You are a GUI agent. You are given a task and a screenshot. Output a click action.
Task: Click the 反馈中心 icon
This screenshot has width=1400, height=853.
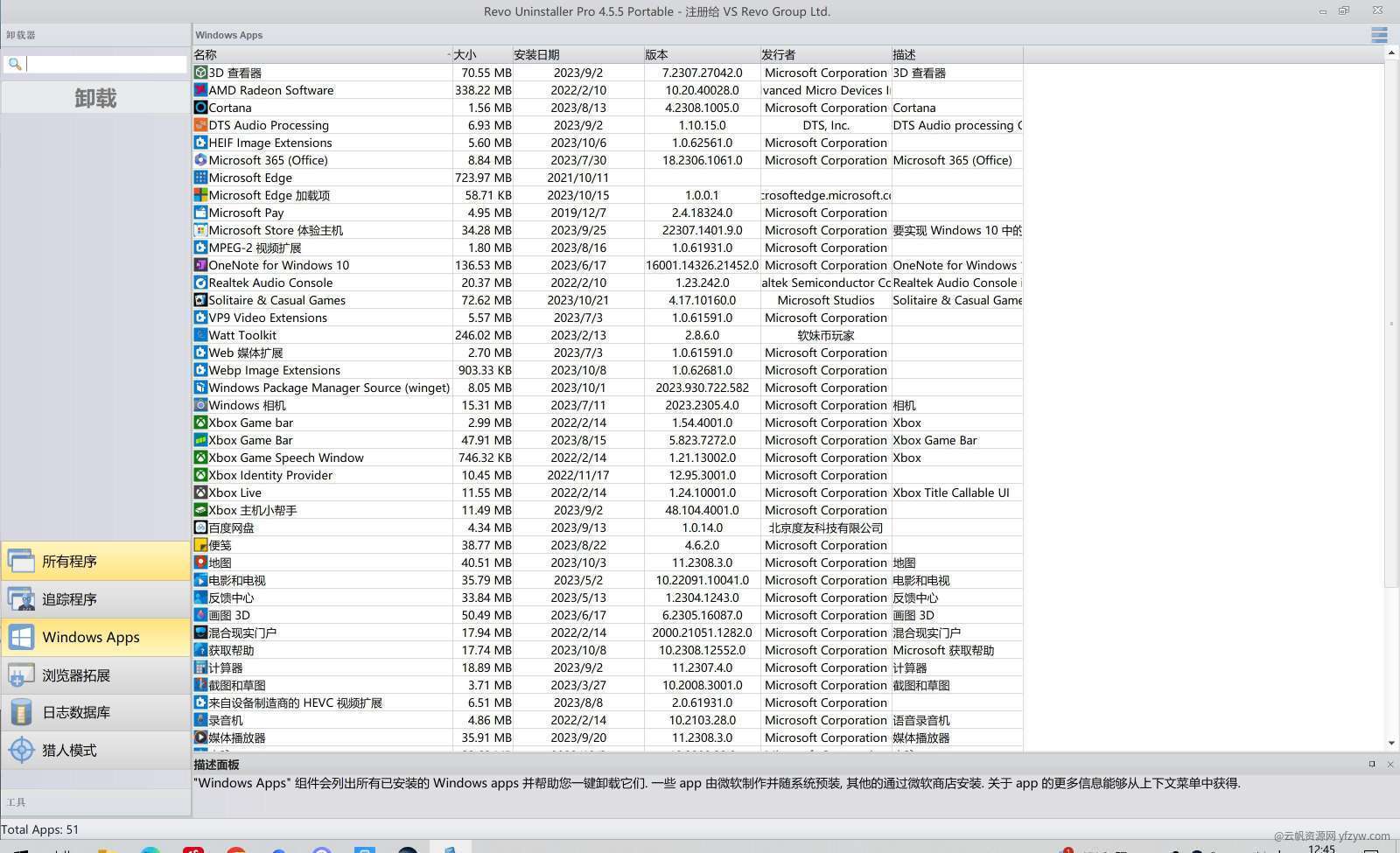[200, 598]
